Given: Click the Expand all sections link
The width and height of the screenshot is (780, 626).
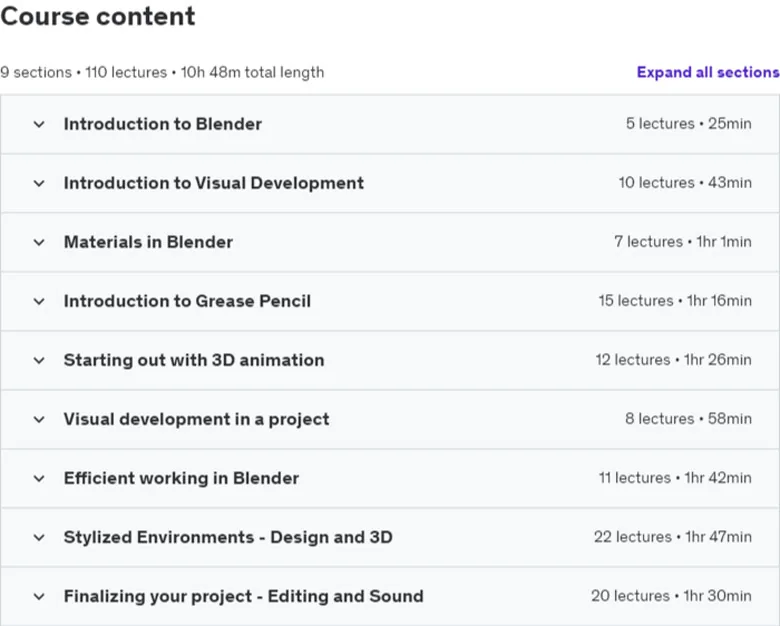Looking at the screenshot, I should pos(708,72).
